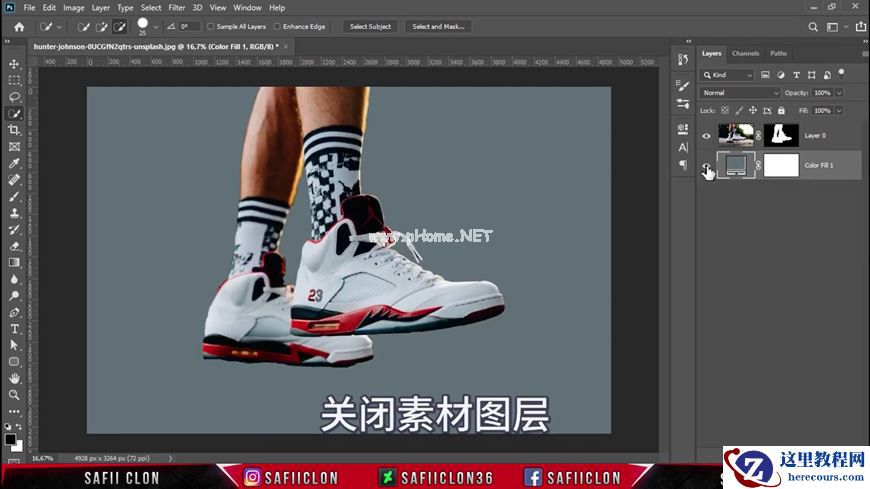This screenshot has width=870, height=489.
Task: Click the foreground color swatch
Action: click(10, 440)
